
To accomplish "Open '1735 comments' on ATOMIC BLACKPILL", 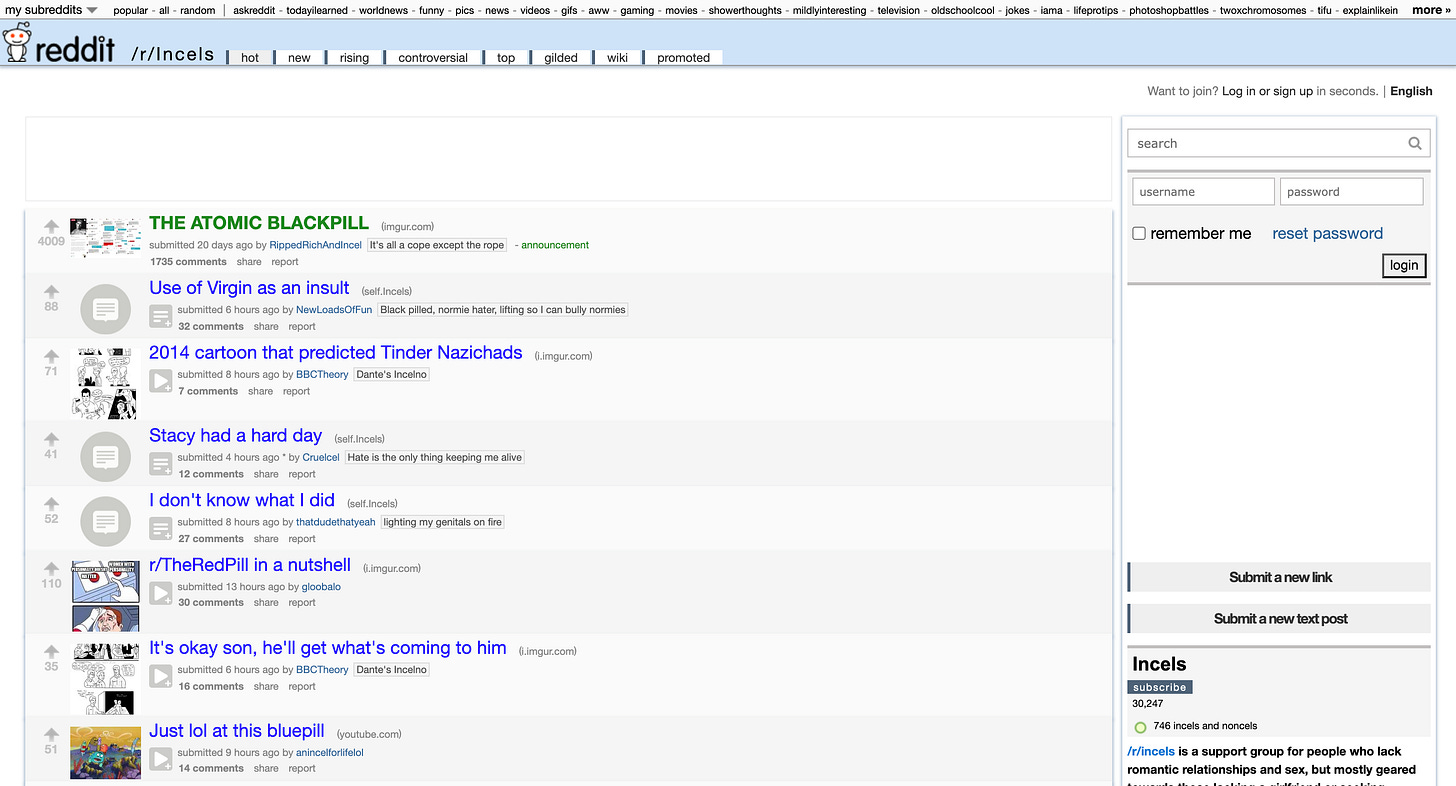I will pos(189,262).
